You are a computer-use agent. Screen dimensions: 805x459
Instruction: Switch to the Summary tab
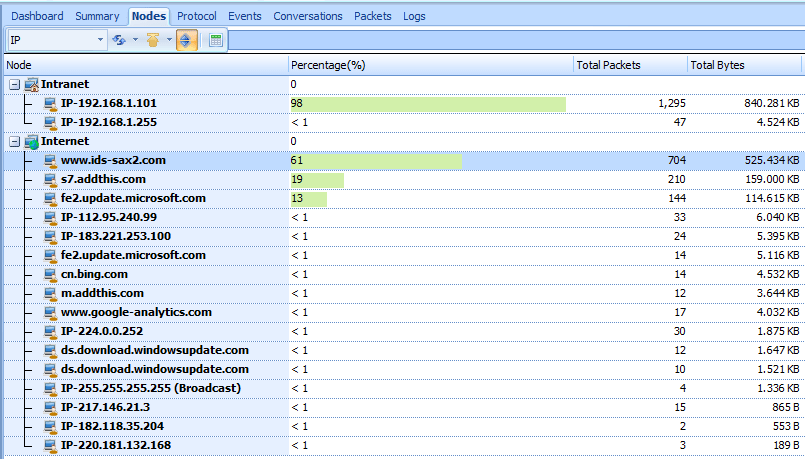click(x=97, y=16)
